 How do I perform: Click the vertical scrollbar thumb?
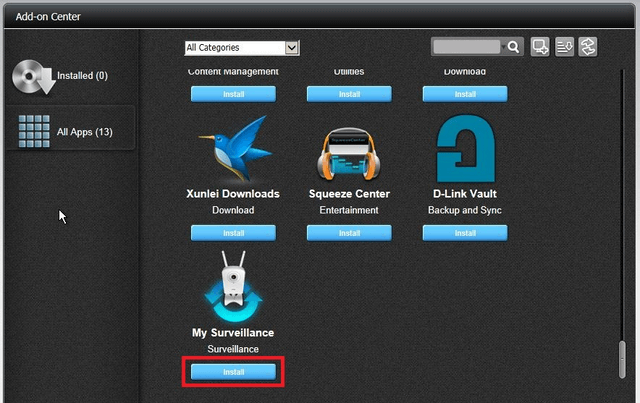pyautogui.click(x=622, y=359)
